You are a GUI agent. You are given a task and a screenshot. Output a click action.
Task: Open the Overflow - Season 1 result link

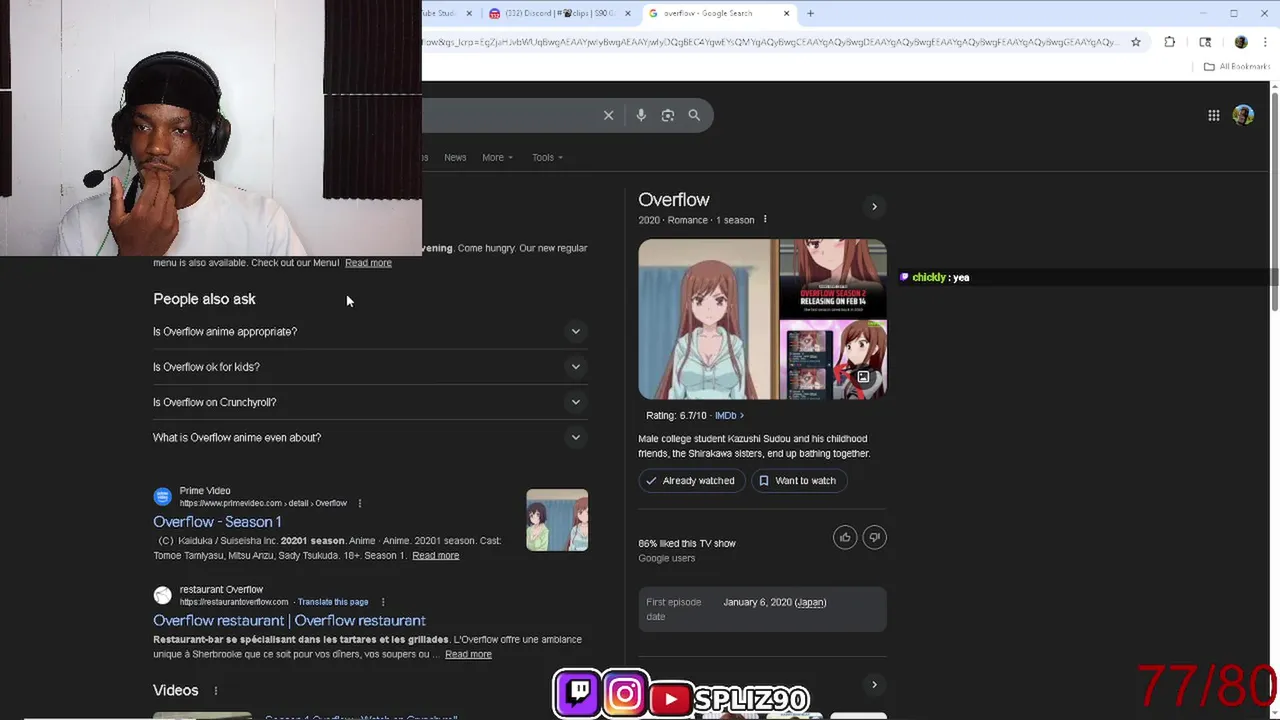(217, 522)
